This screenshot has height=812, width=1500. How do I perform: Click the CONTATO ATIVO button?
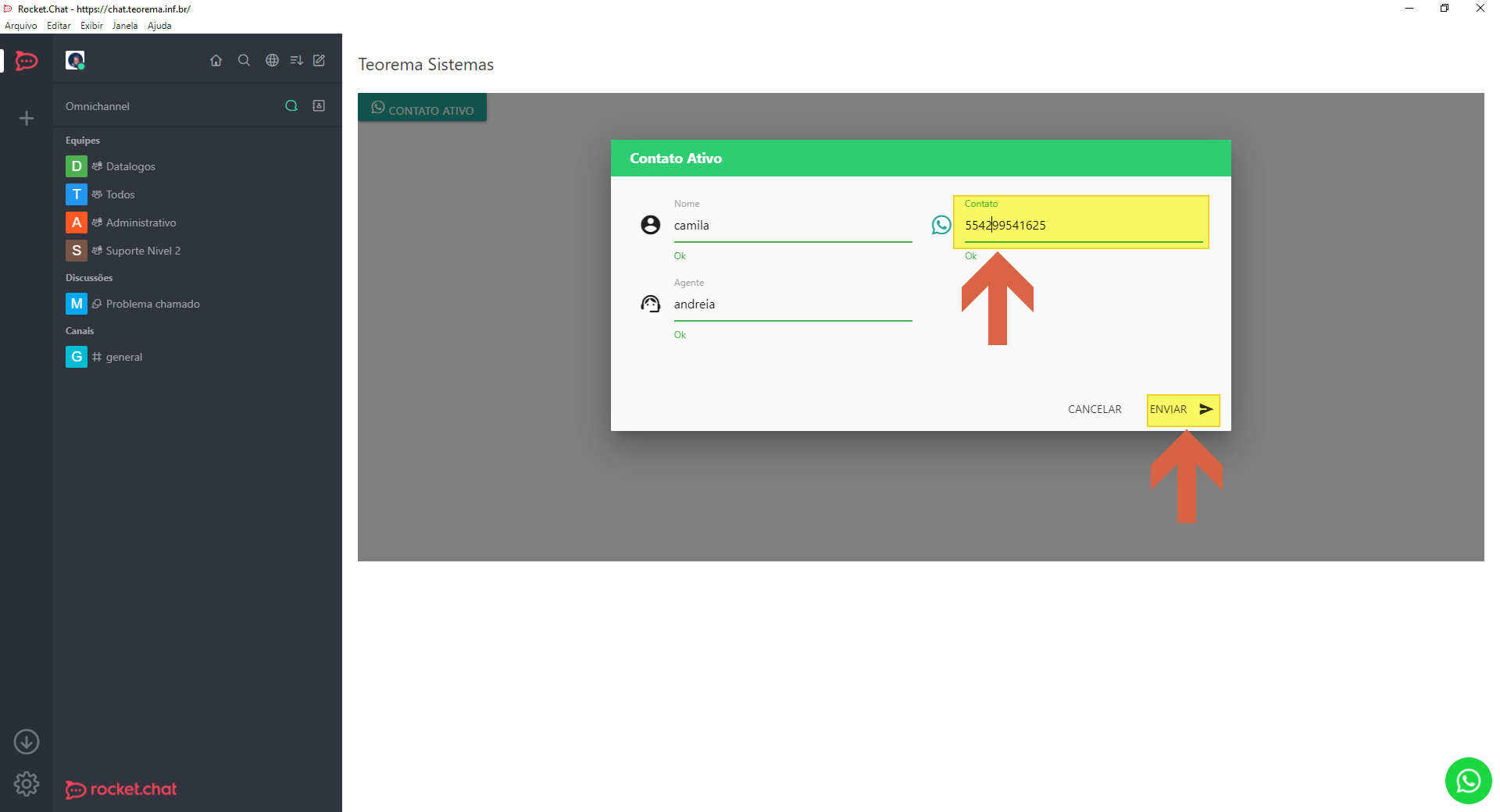click(422, 108)
